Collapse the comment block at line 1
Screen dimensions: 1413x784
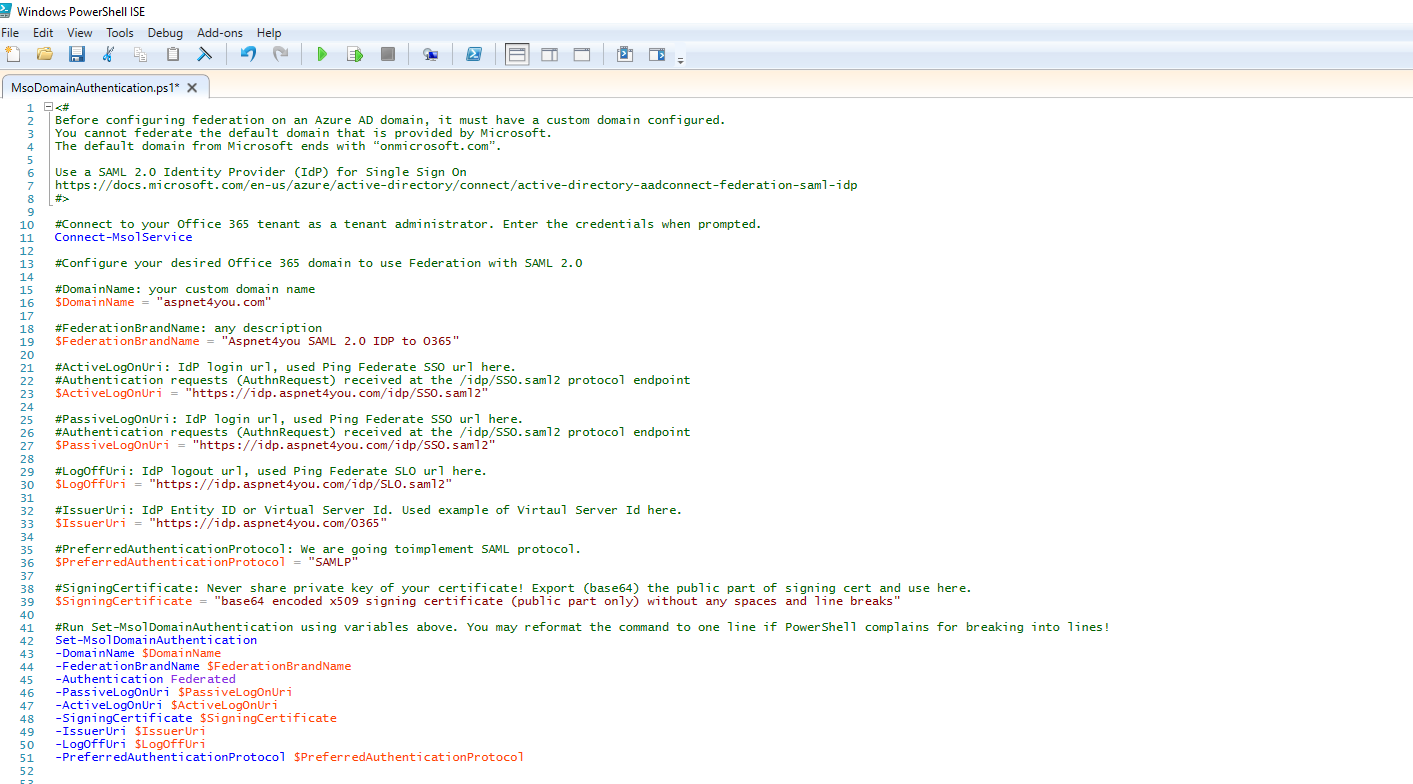point(47,107)
